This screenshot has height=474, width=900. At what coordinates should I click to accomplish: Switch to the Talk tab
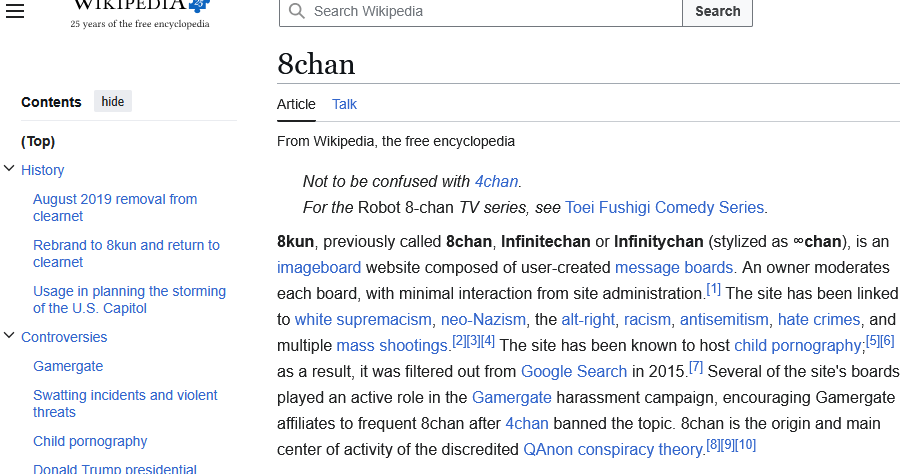(x=344, y=104)
